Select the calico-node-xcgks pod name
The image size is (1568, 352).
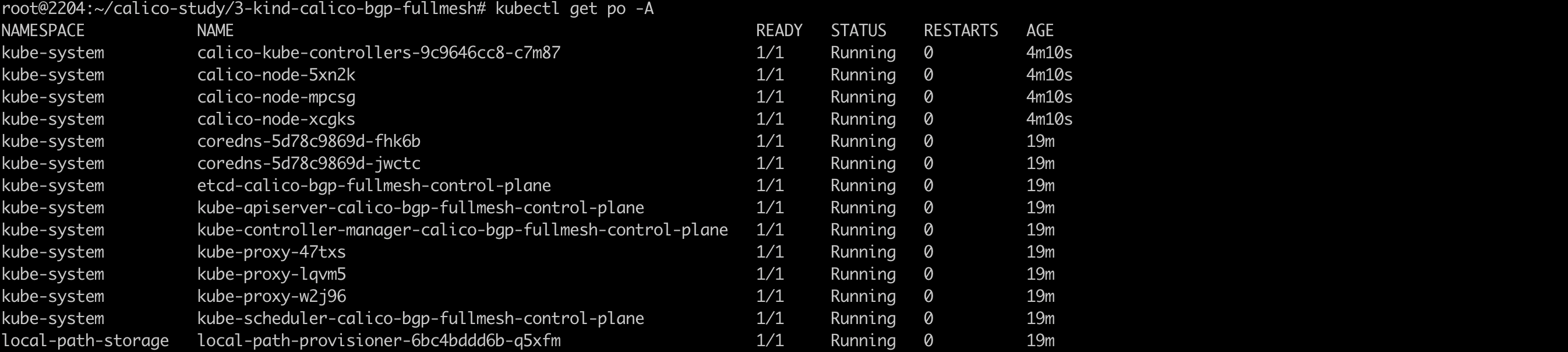pyautogui.click(x=276, y=119)
